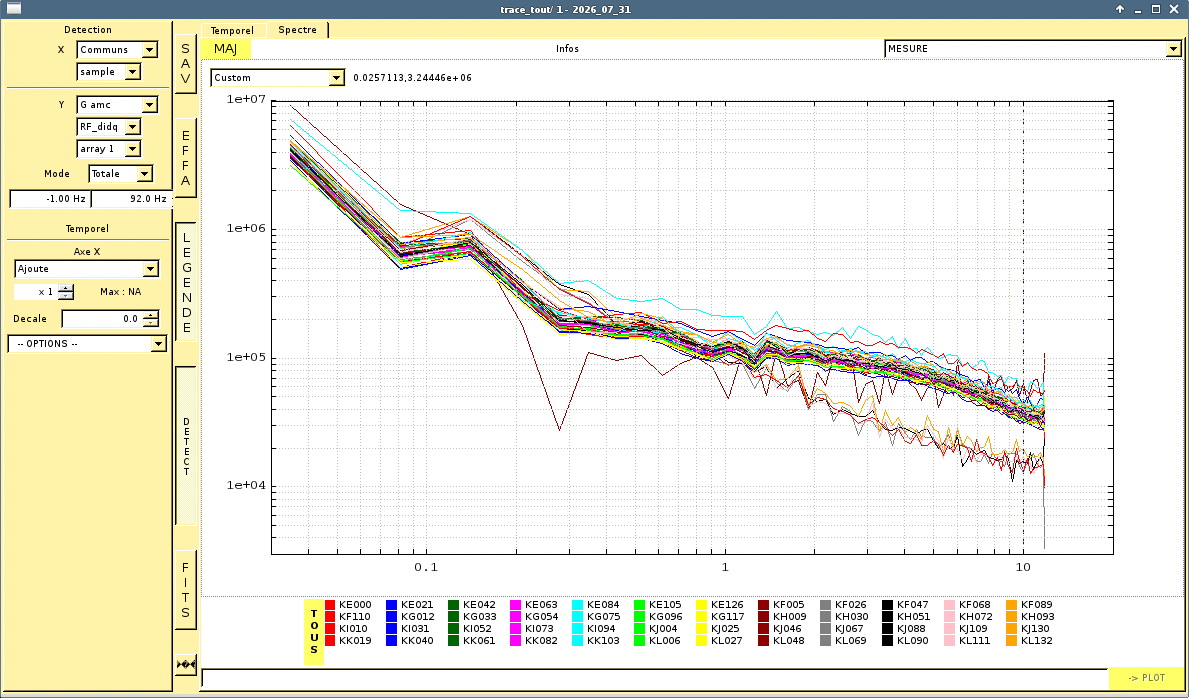The width and height of the screenshot is (1189, 698).
Task: Toggle the LEGENDE side panel
Action: [186, 281]
